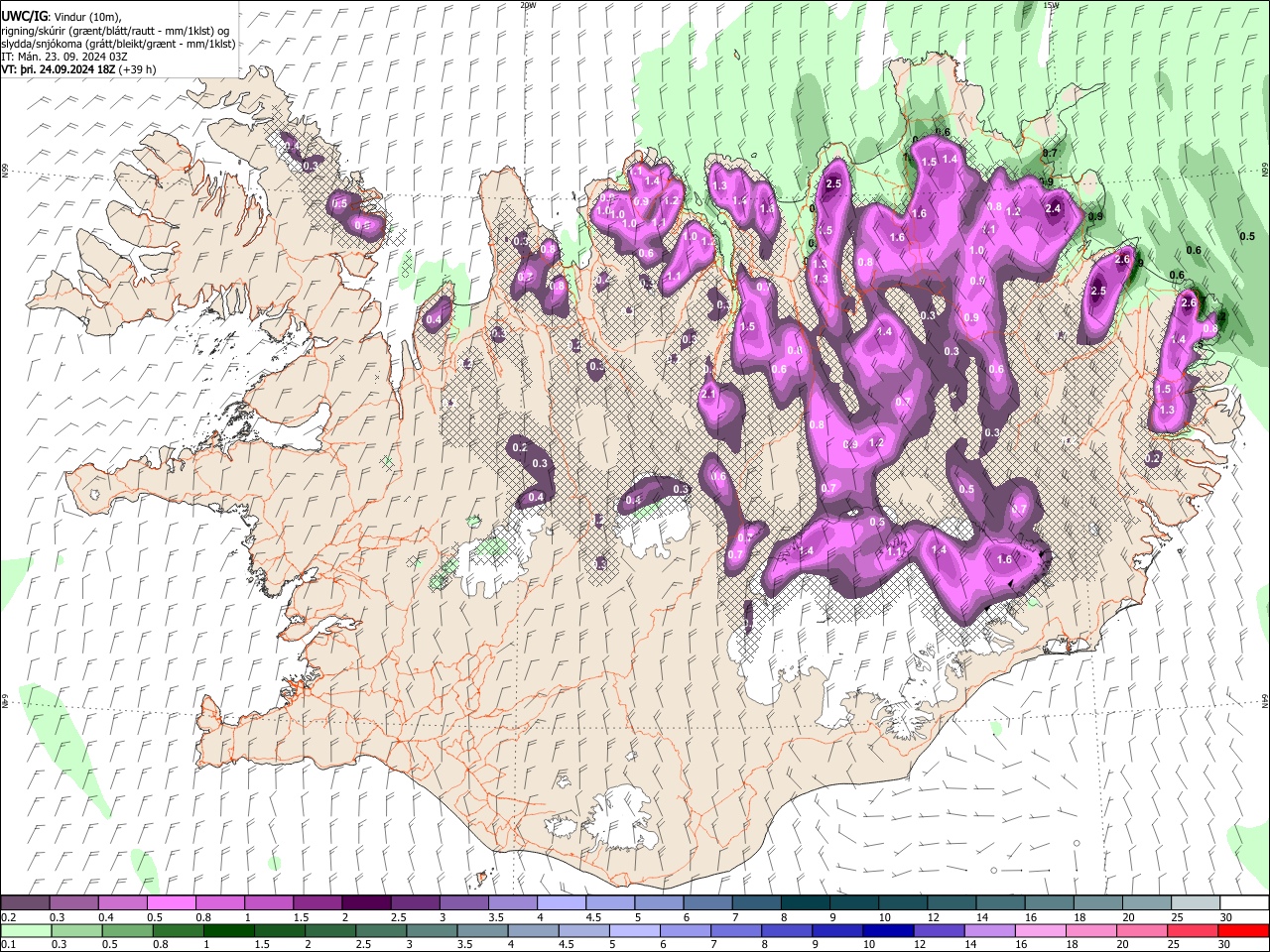Click the palest green 0.1–0.3 lower legend swatch
1270x952 pixels.
coord(26,930)
